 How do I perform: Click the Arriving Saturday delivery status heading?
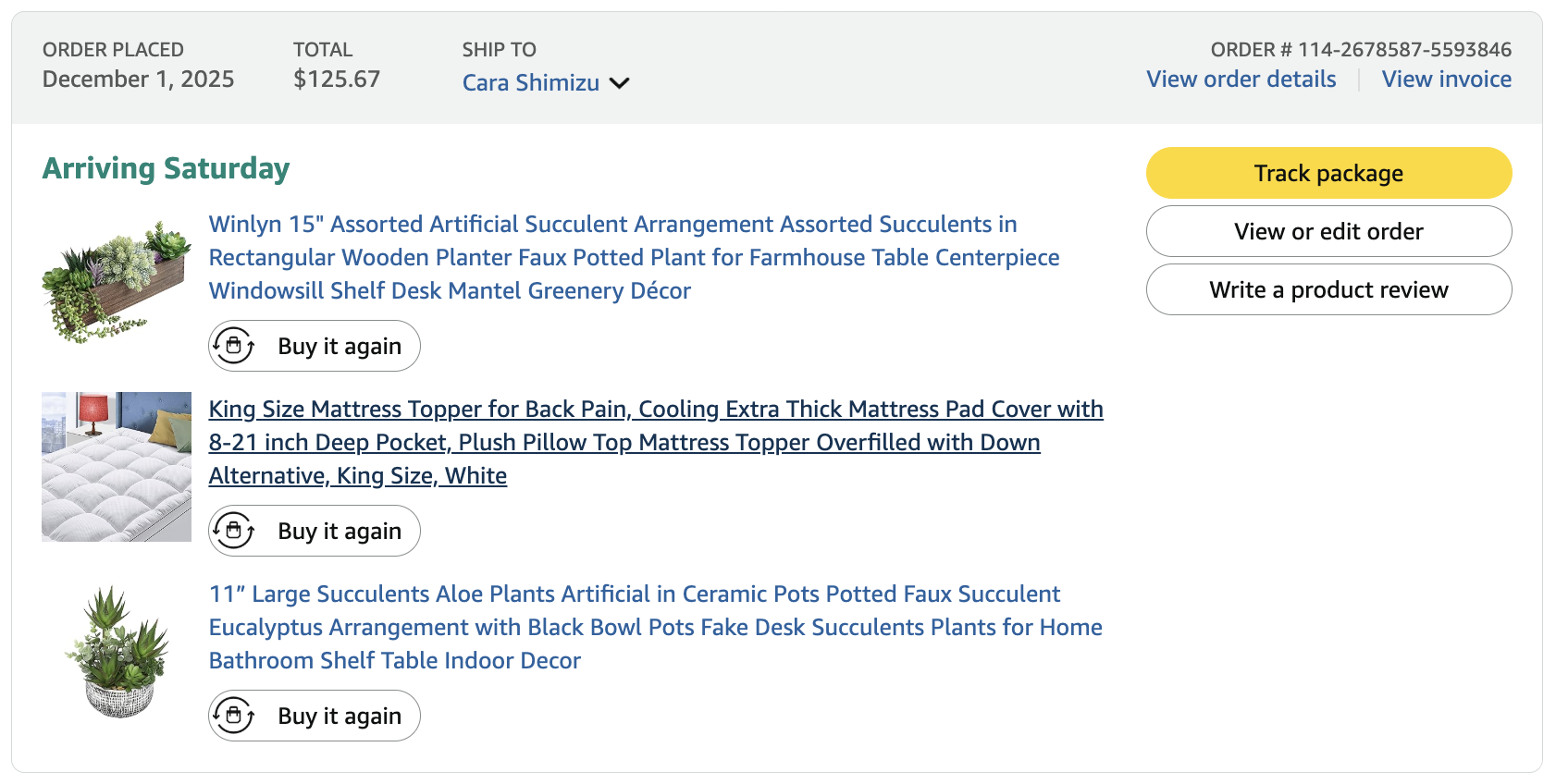tap(167, 168)
